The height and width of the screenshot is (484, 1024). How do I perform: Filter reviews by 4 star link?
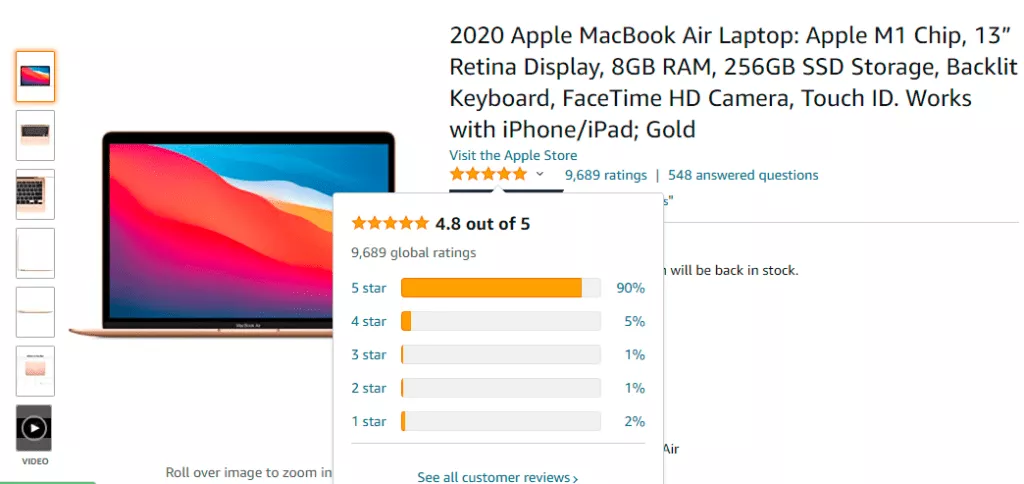(x=368, y=321)
